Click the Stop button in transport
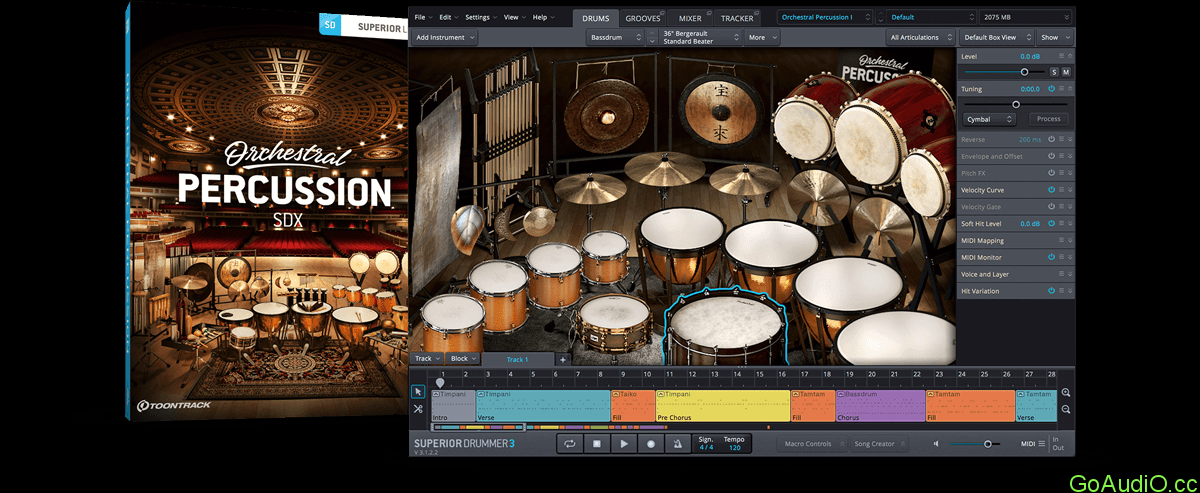 tap(596, 444)
